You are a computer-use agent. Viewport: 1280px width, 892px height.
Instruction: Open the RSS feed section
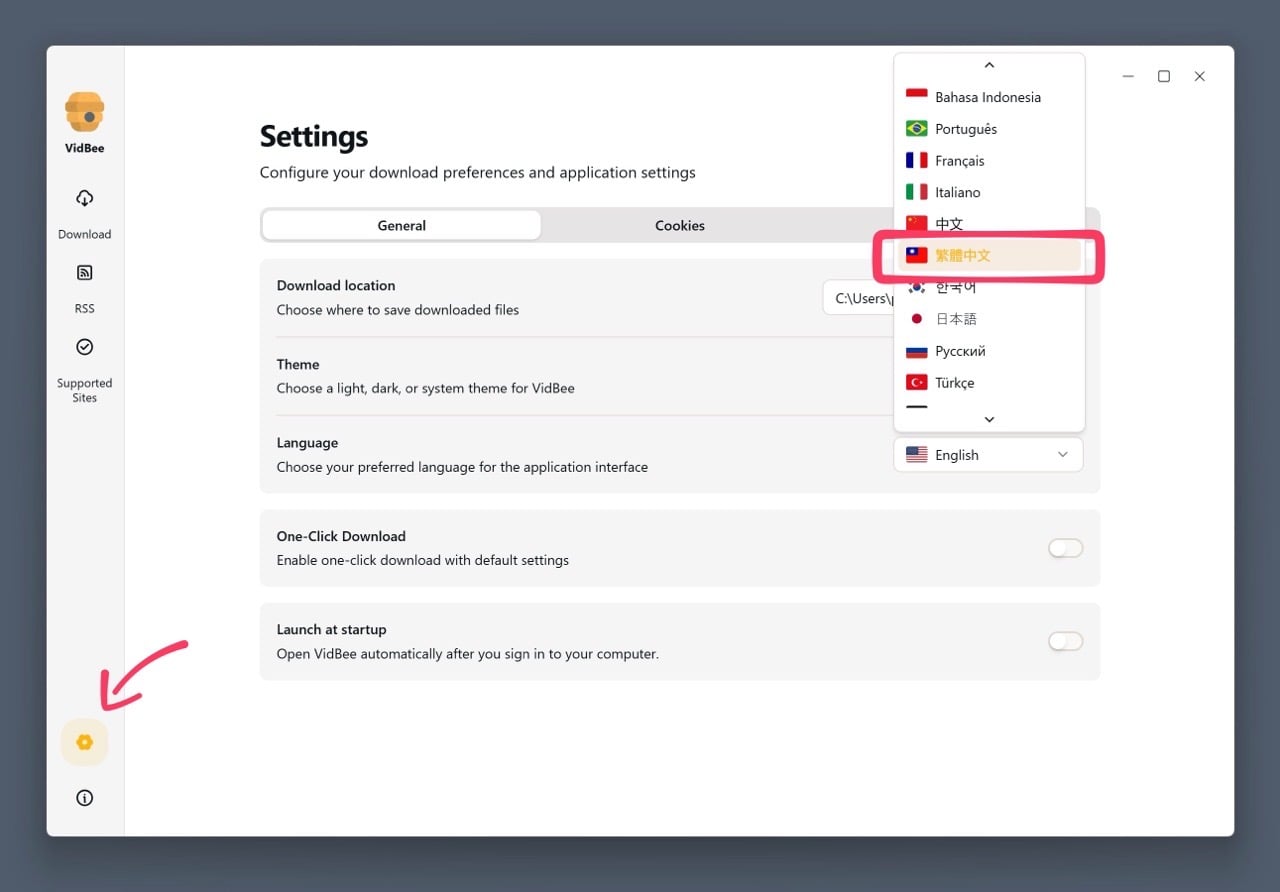tap(84, 285)
